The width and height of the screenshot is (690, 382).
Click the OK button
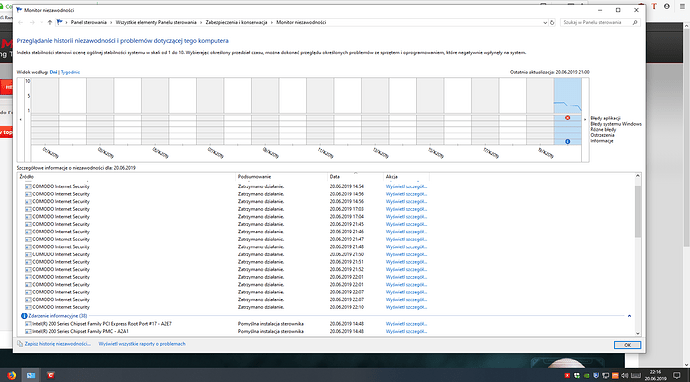tap(628, 345)
